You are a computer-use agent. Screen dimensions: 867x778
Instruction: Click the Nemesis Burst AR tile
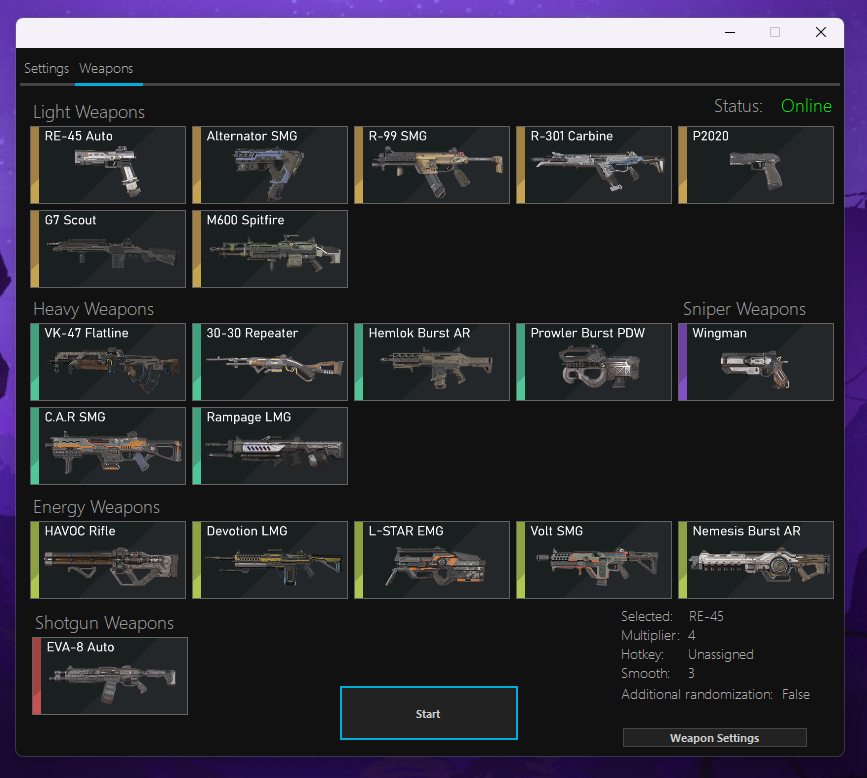756,560
